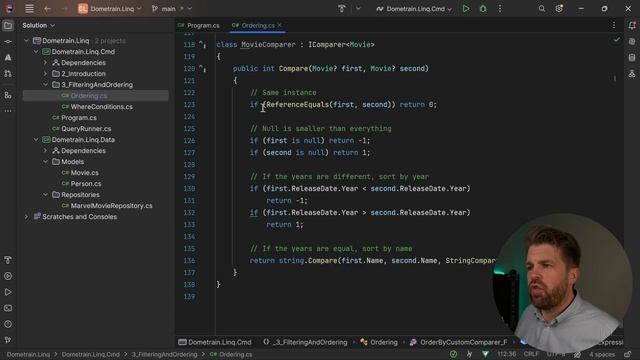The width and height of the screenshot is (640, 360).
Task: Open the Solution view selector dropdown
Action: pos(38,25)
